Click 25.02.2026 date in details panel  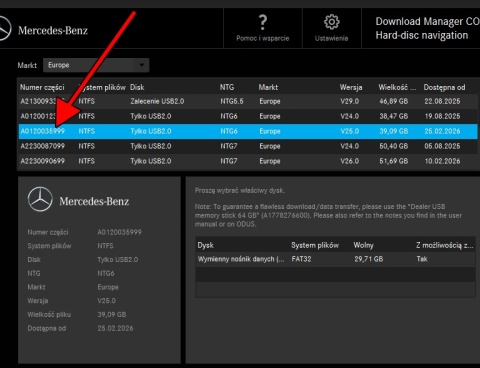point(115,328)
